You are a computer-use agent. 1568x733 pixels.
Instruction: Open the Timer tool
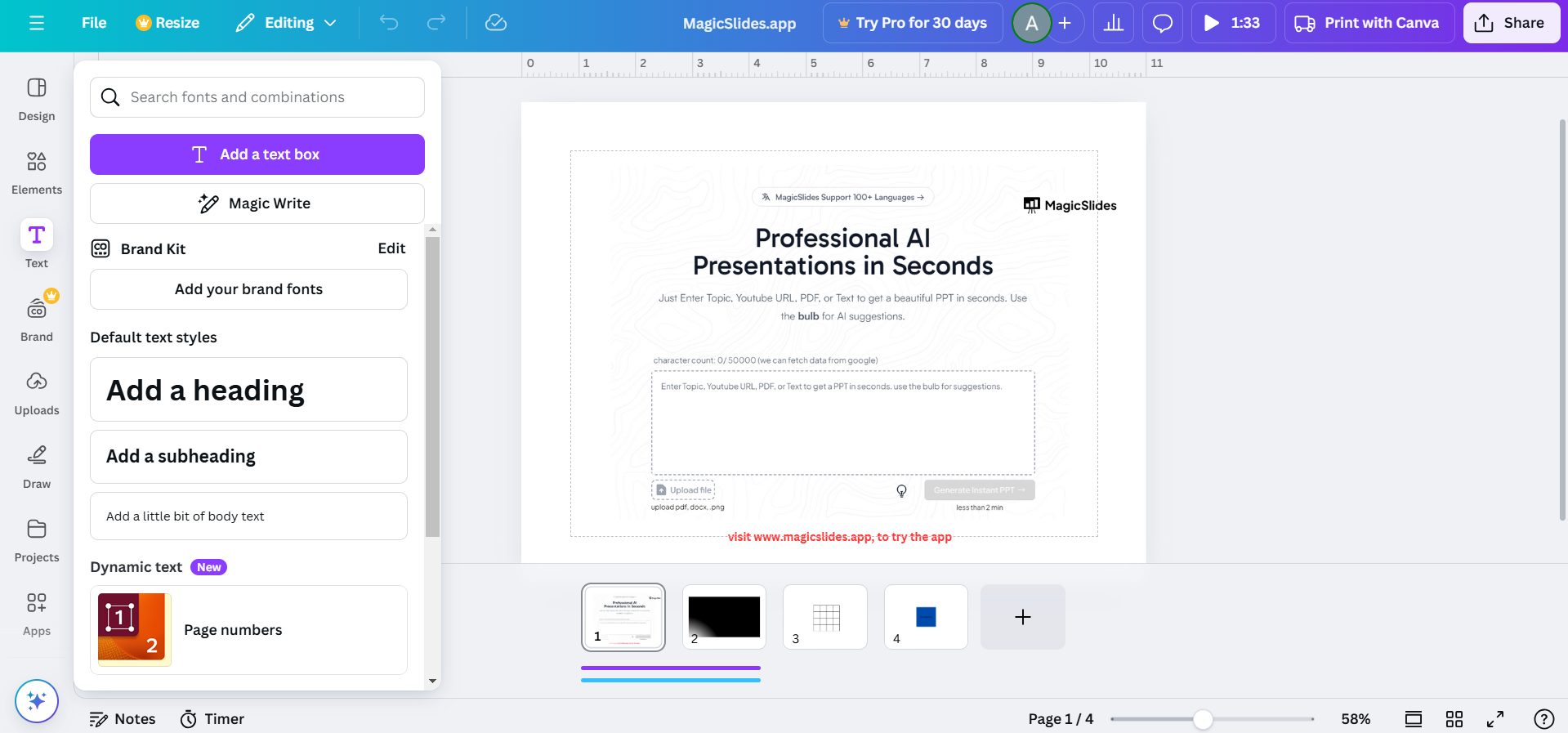coord(212,719)
